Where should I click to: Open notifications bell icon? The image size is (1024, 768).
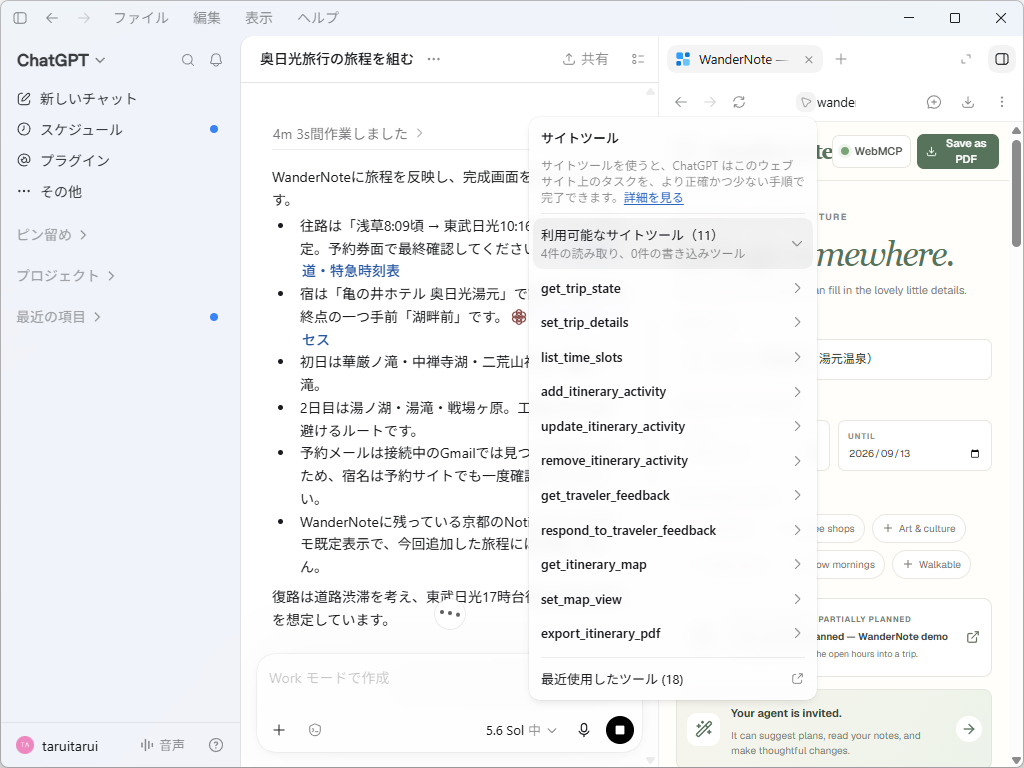tap(216, 60)
